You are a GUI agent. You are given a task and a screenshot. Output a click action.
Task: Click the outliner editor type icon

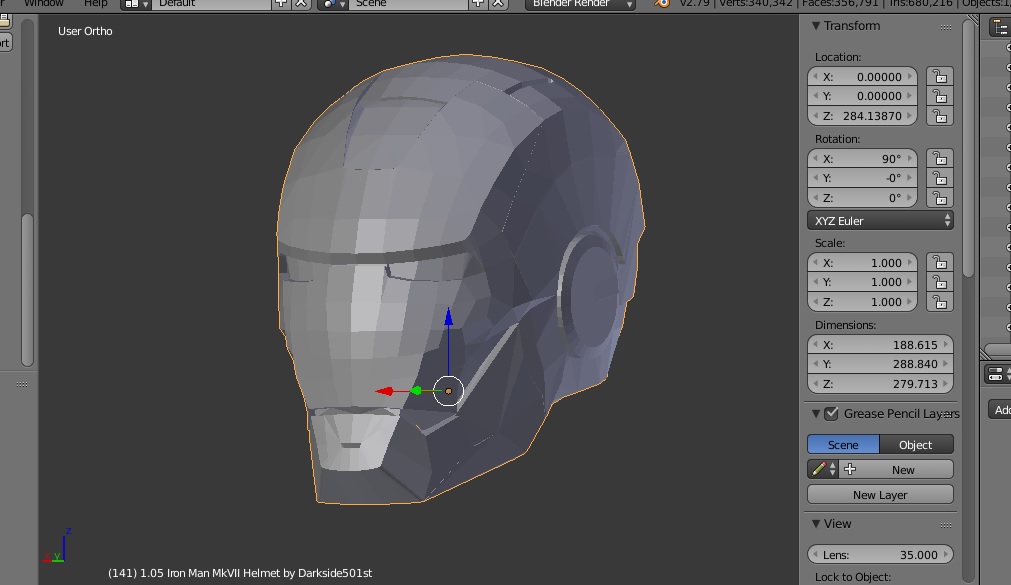click(999, 28)
